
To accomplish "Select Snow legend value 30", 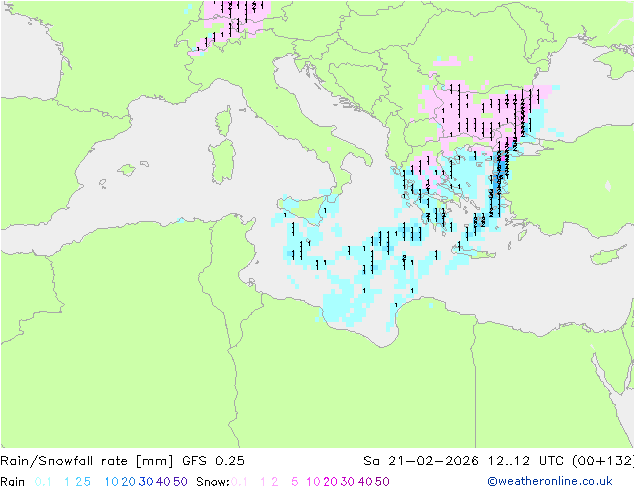I will [x=348, y=482].
